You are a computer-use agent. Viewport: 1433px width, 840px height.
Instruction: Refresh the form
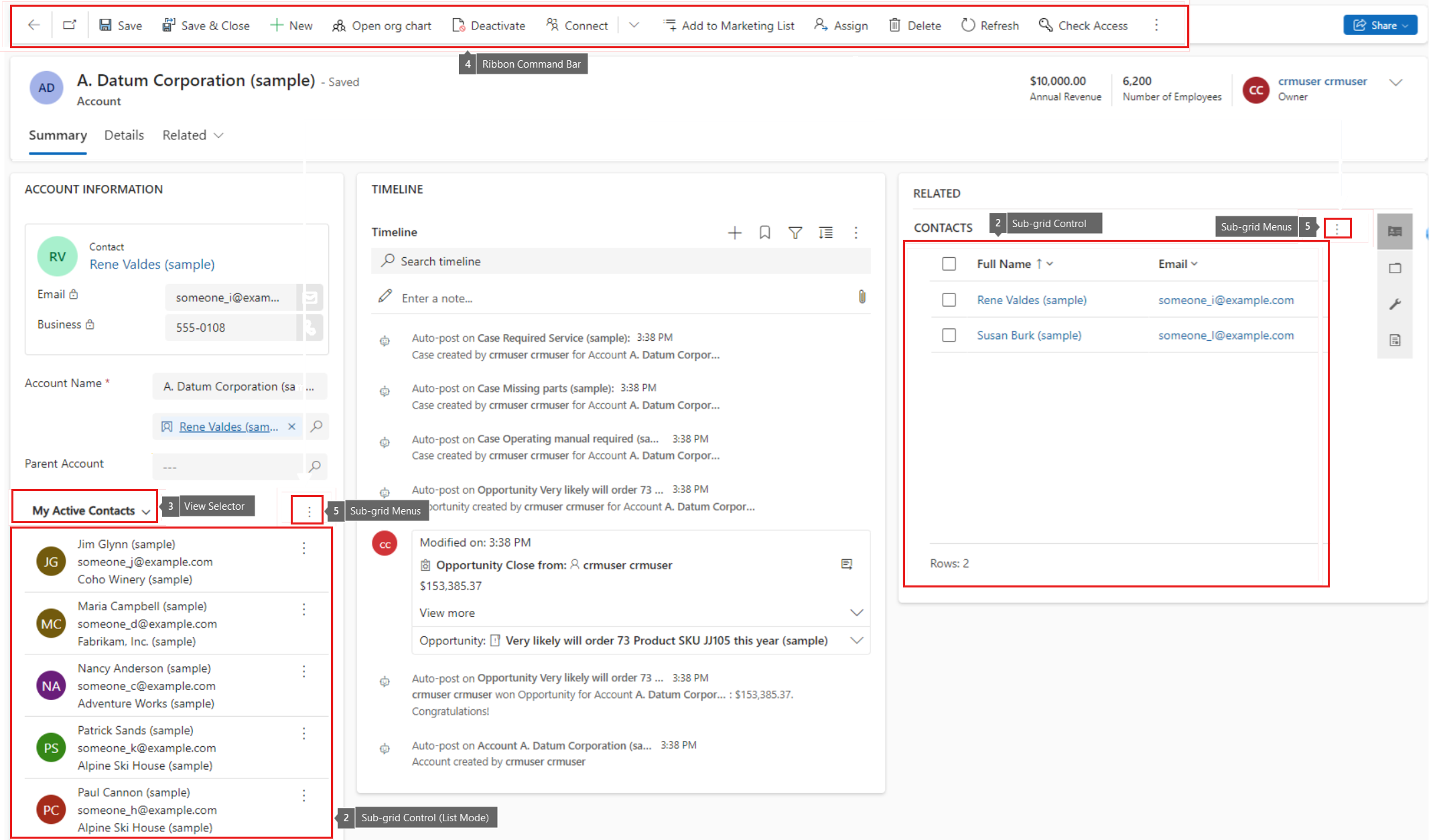(990, 25)
